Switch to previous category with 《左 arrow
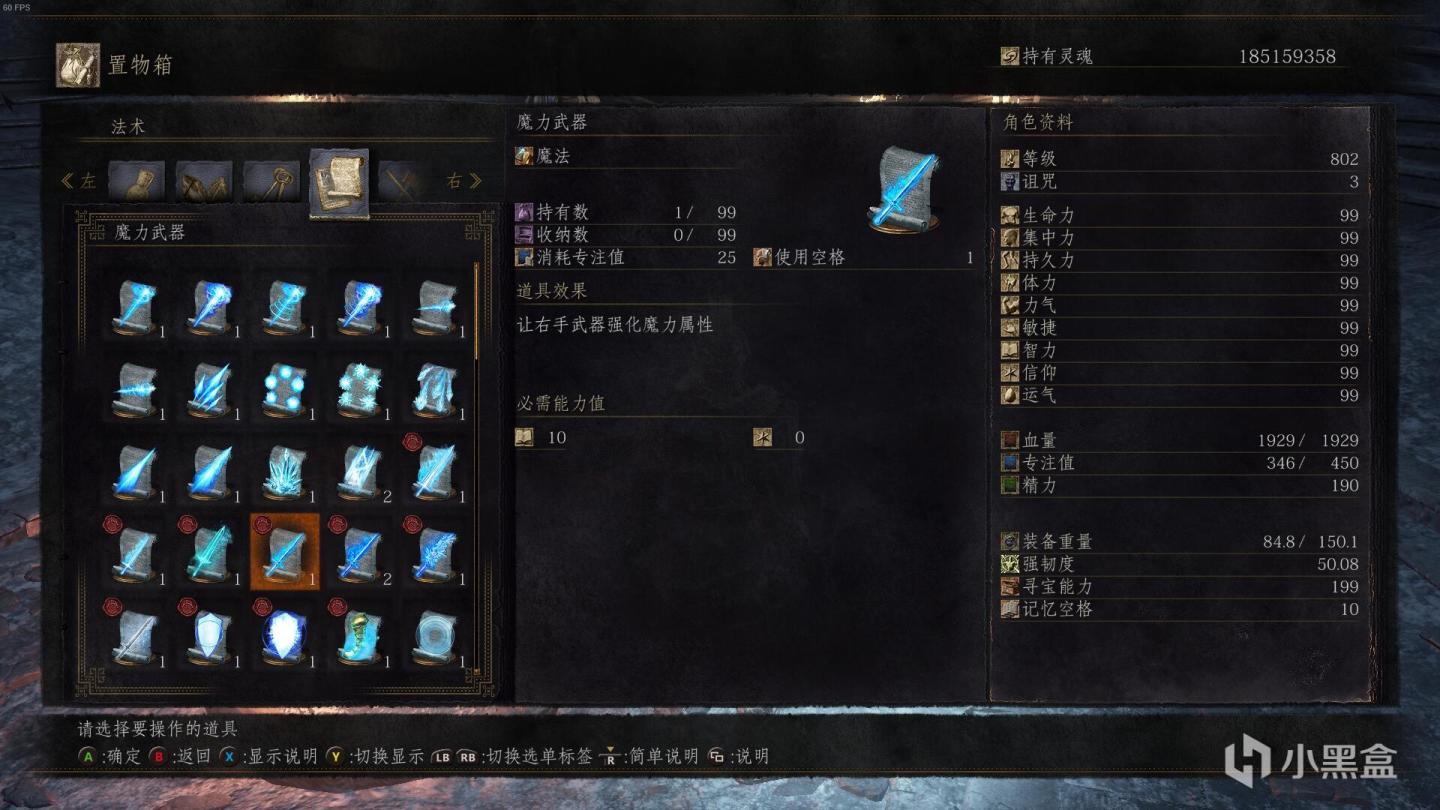 pos(79,181)
